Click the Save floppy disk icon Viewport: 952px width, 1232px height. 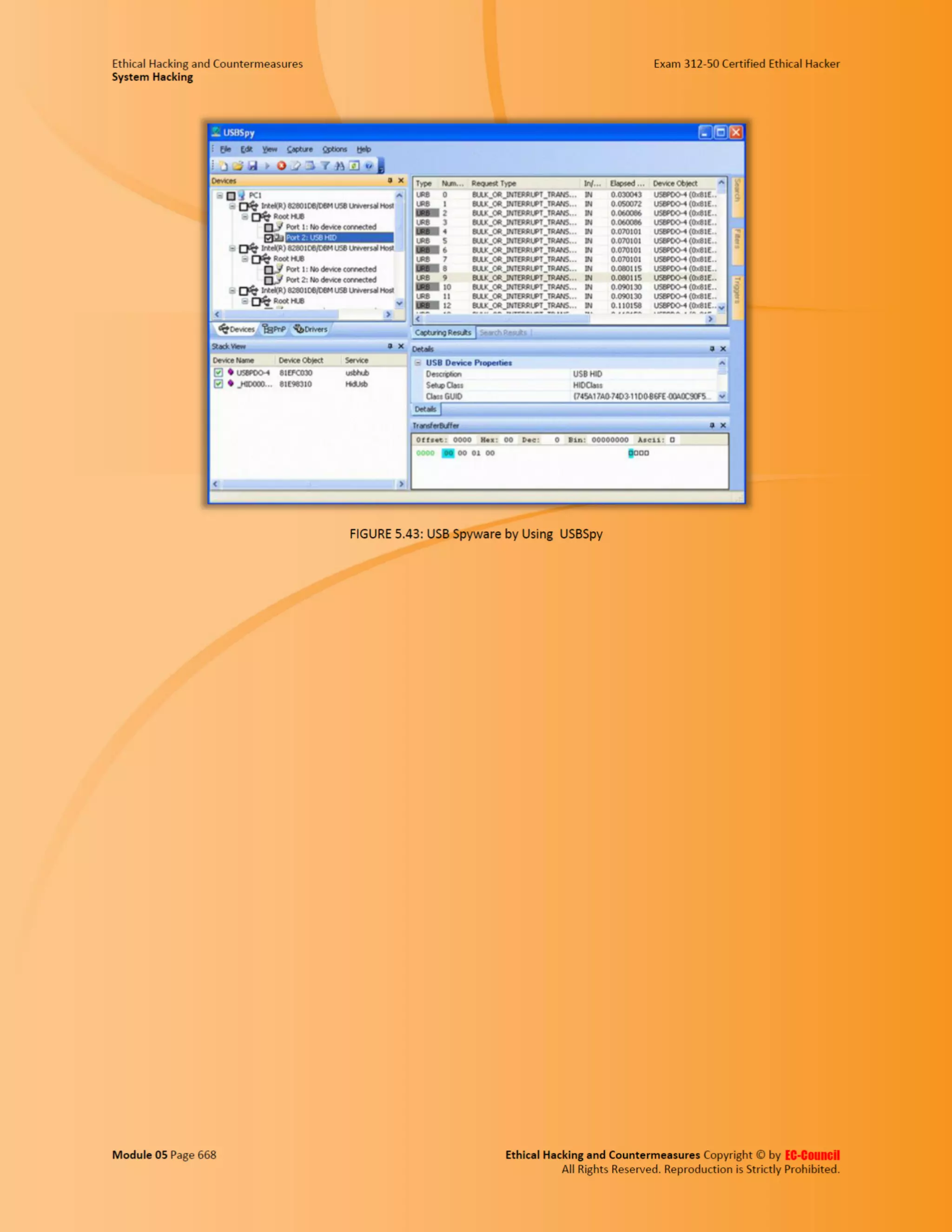pos(252,166)
